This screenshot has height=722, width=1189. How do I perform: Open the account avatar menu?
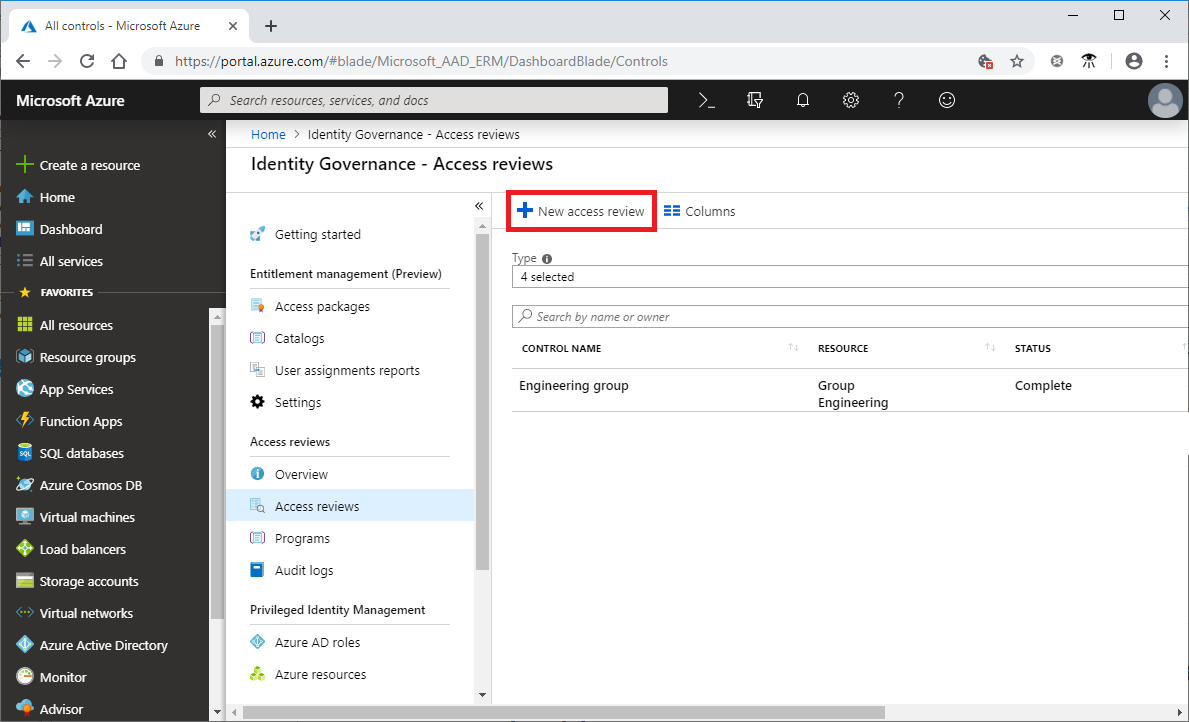pos(1165,100)
